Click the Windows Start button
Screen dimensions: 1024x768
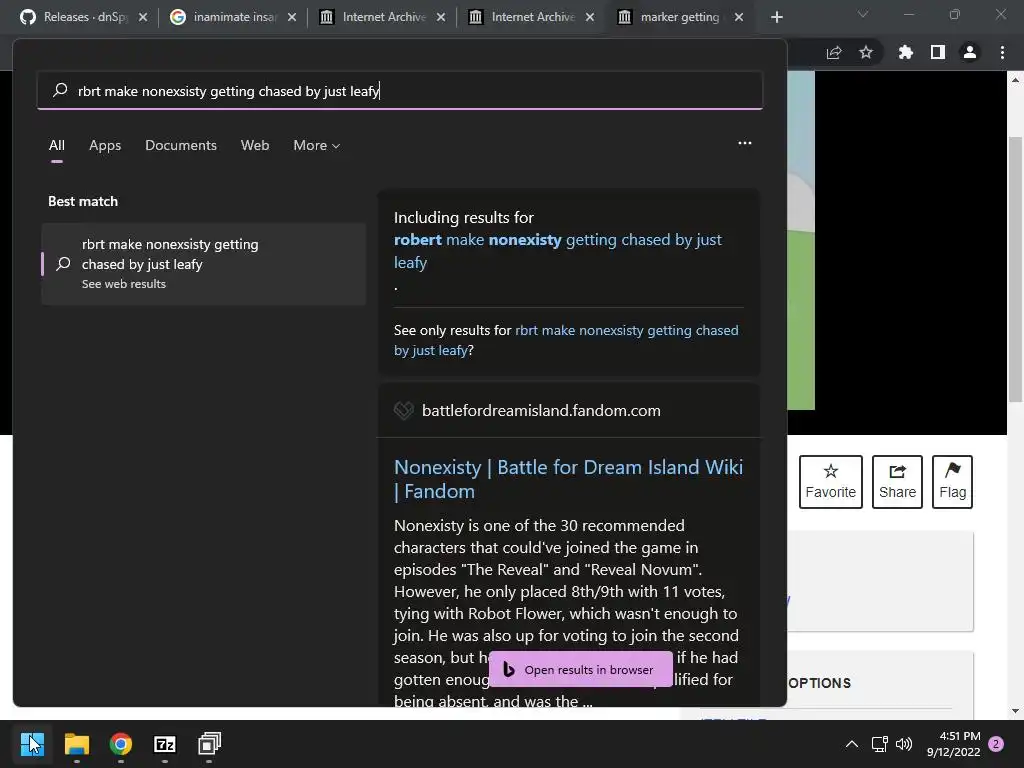[x=32, y=744]
